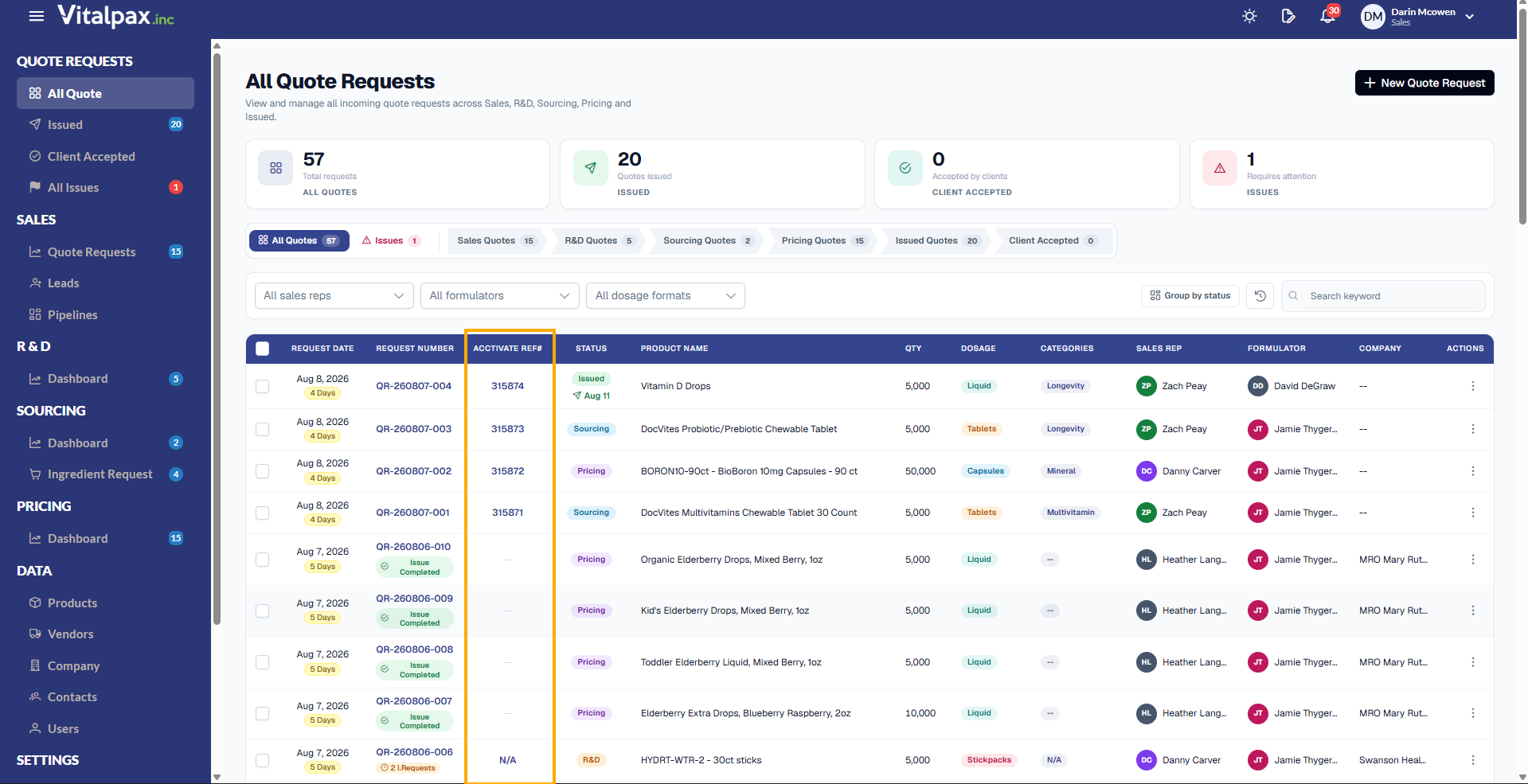Open the R&D Dashboard in sidebar

(x=105, y=379)
